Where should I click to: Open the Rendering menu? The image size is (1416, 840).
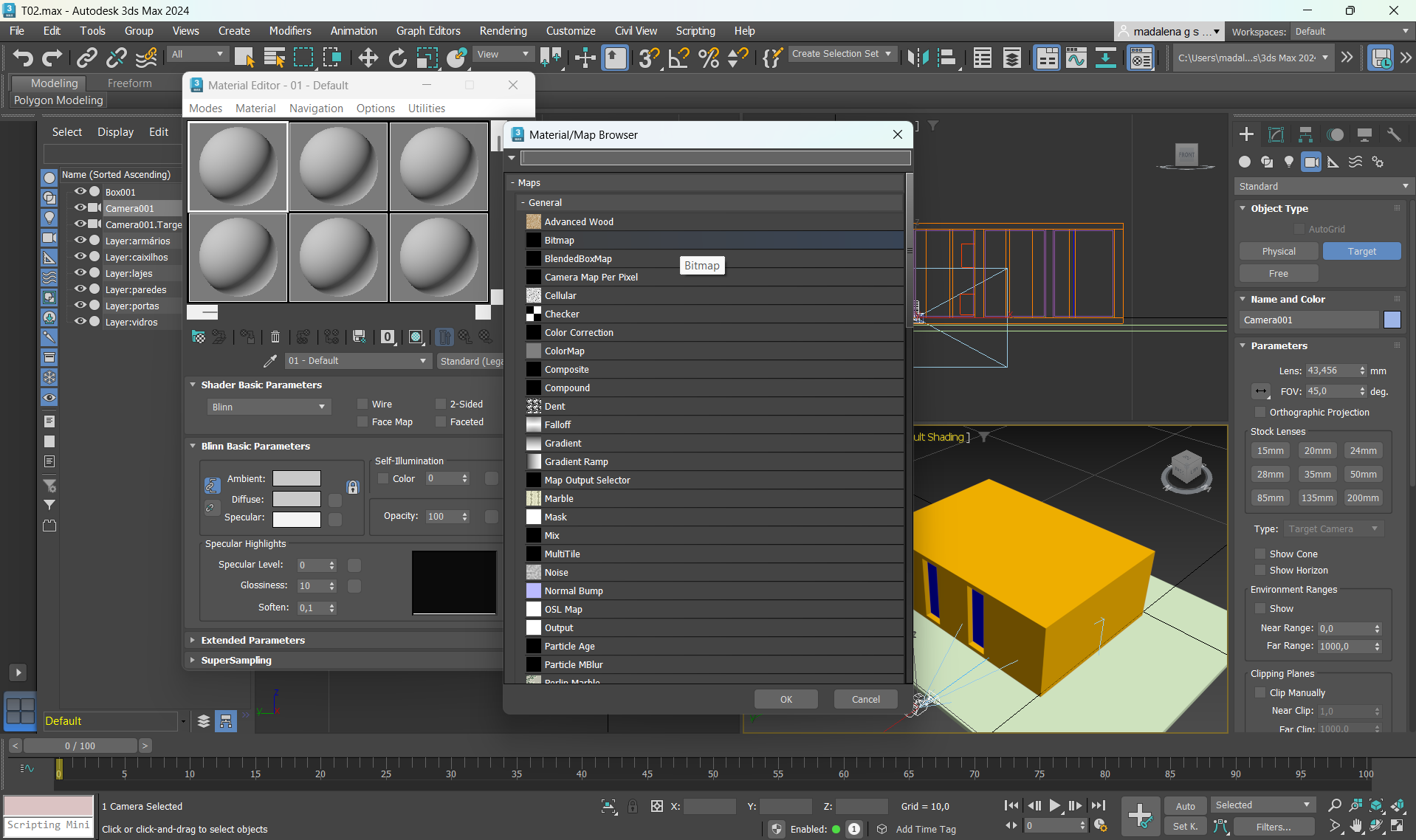pyautogui.click(x=503, y=31)
